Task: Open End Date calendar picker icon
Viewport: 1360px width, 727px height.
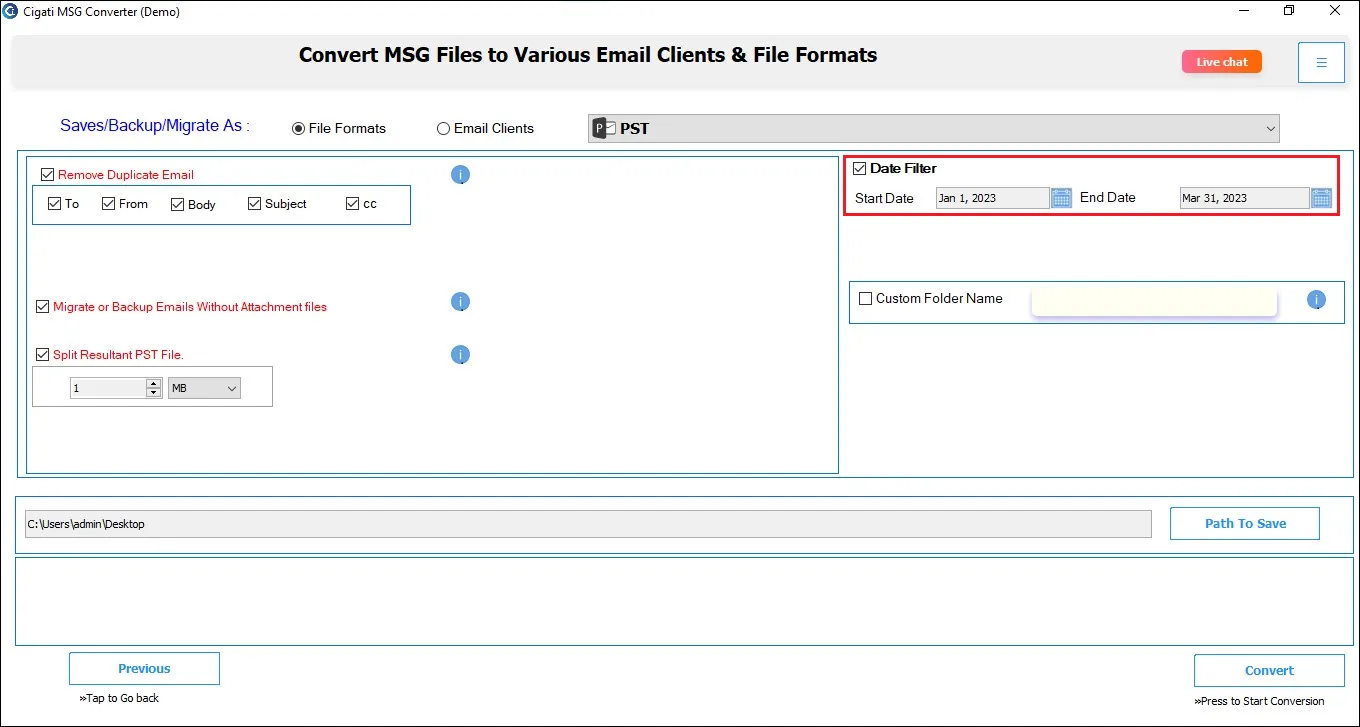Action: click(x=1321, y=198)
